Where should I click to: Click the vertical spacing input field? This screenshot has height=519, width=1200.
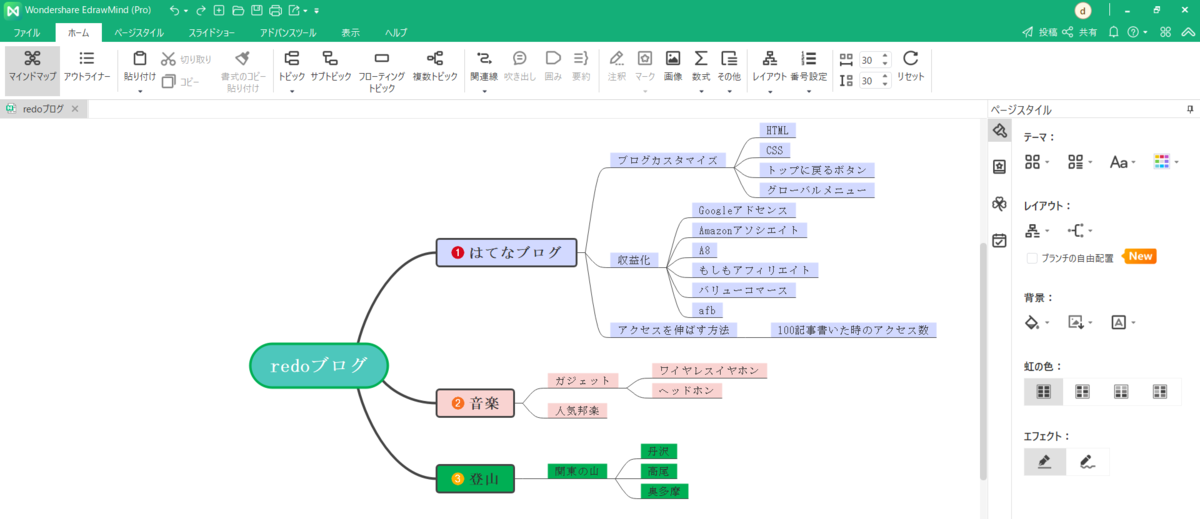coord(867,81)
